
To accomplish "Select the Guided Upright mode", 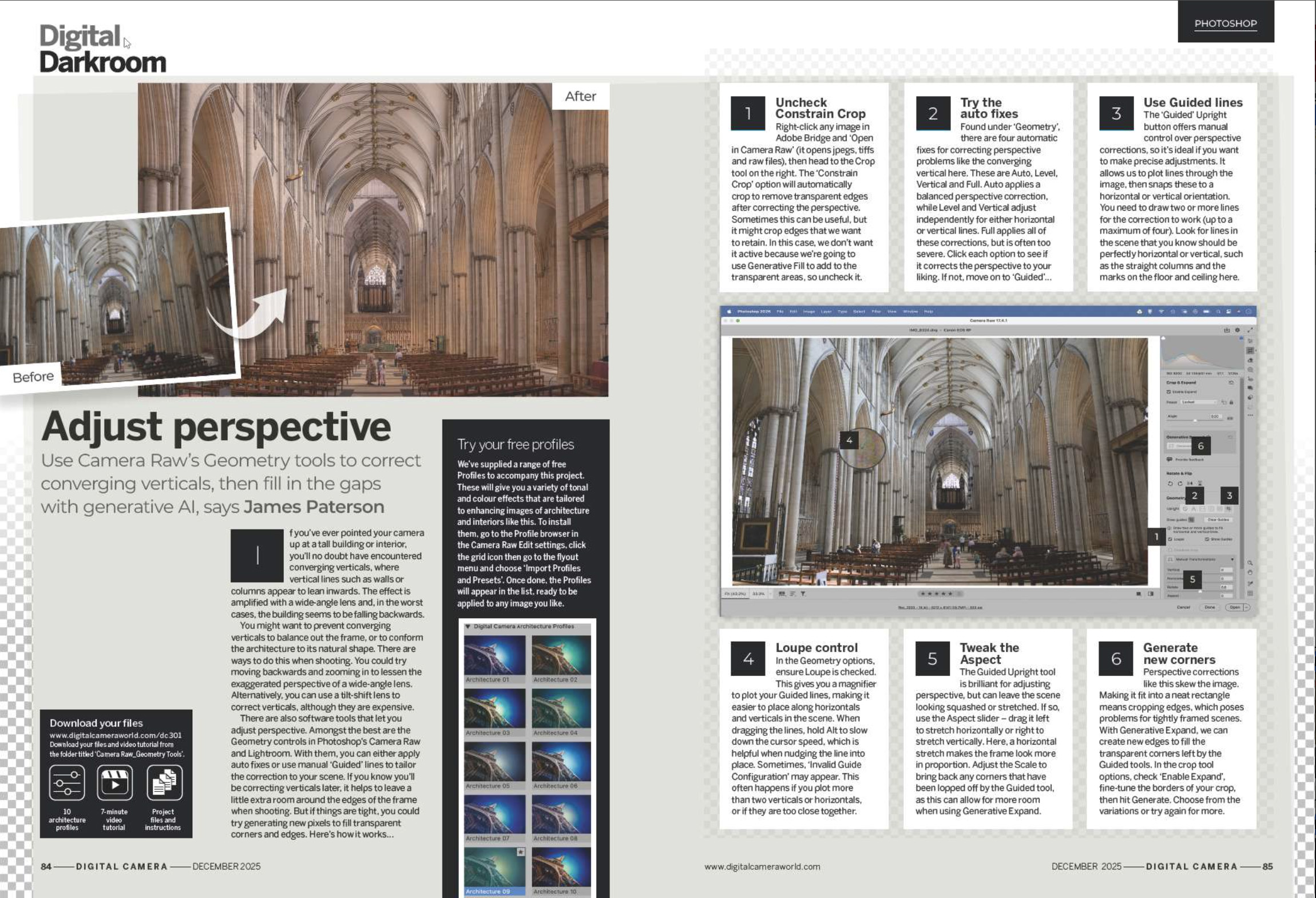I will 1228,509.
